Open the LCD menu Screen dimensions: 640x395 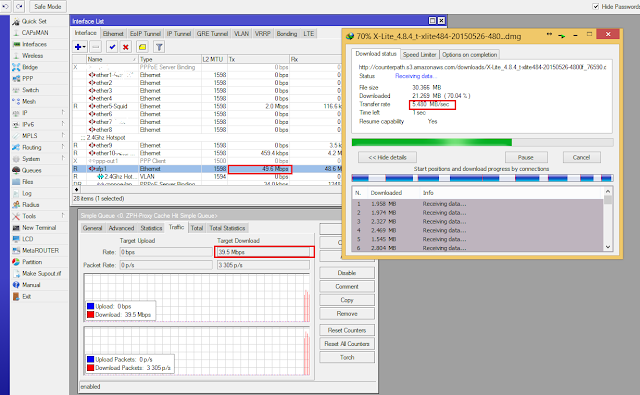(28, 239)
